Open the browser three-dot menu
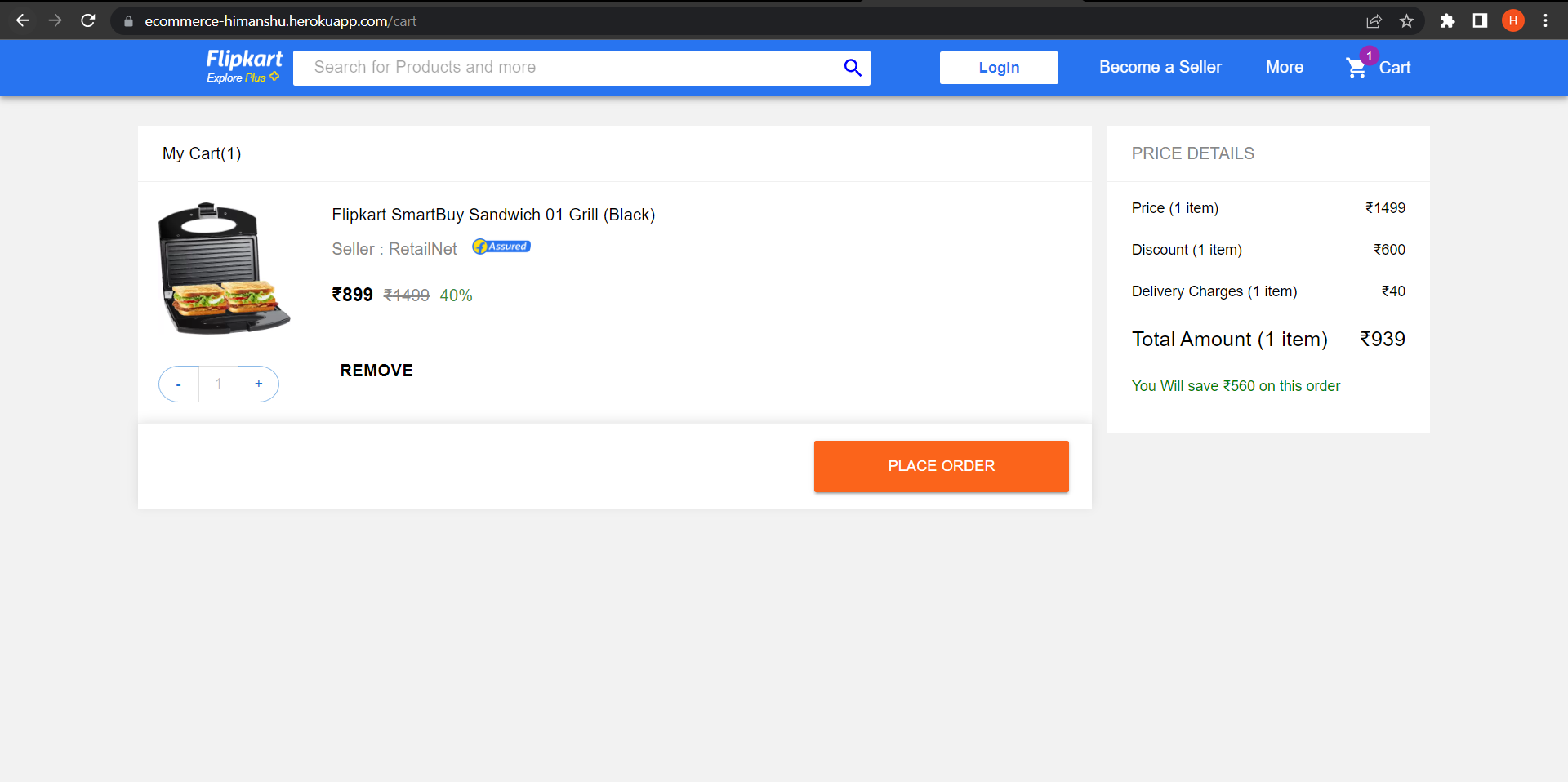The image size is (1568, 782). [1546, 20]
